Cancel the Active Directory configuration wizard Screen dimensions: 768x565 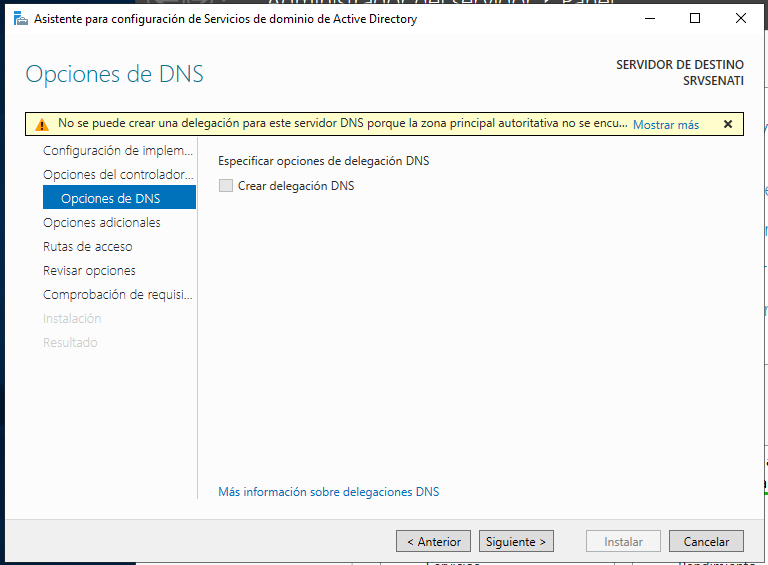point(706,541)
